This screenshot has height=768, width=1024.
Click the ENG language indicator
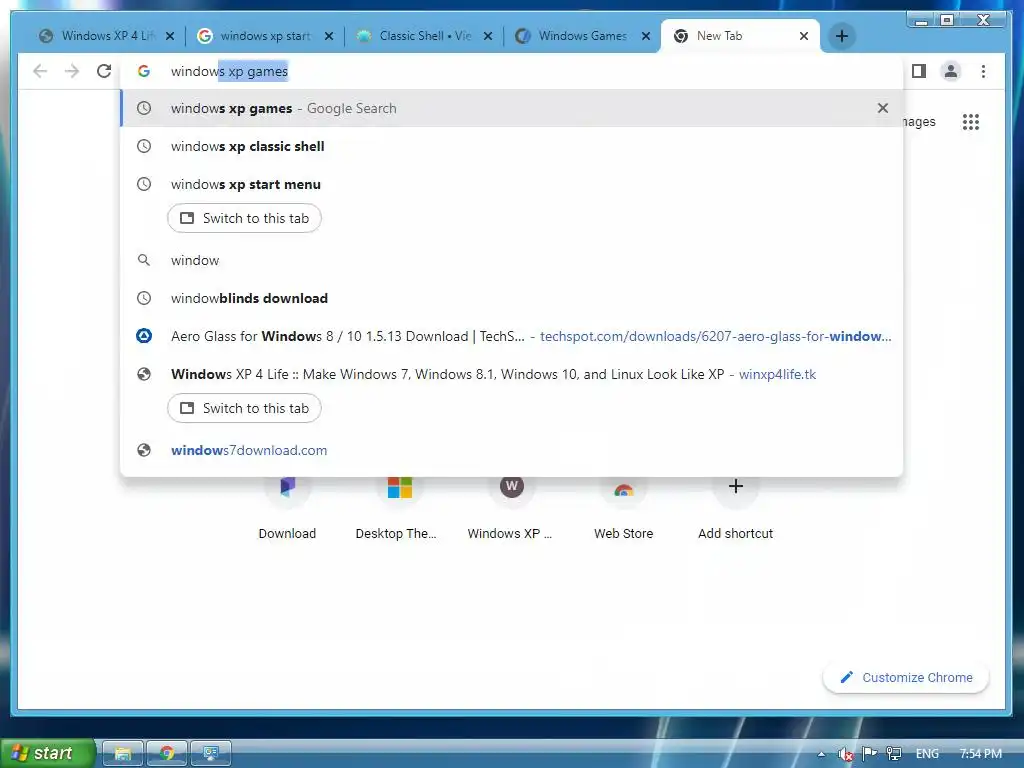(927, 754)
